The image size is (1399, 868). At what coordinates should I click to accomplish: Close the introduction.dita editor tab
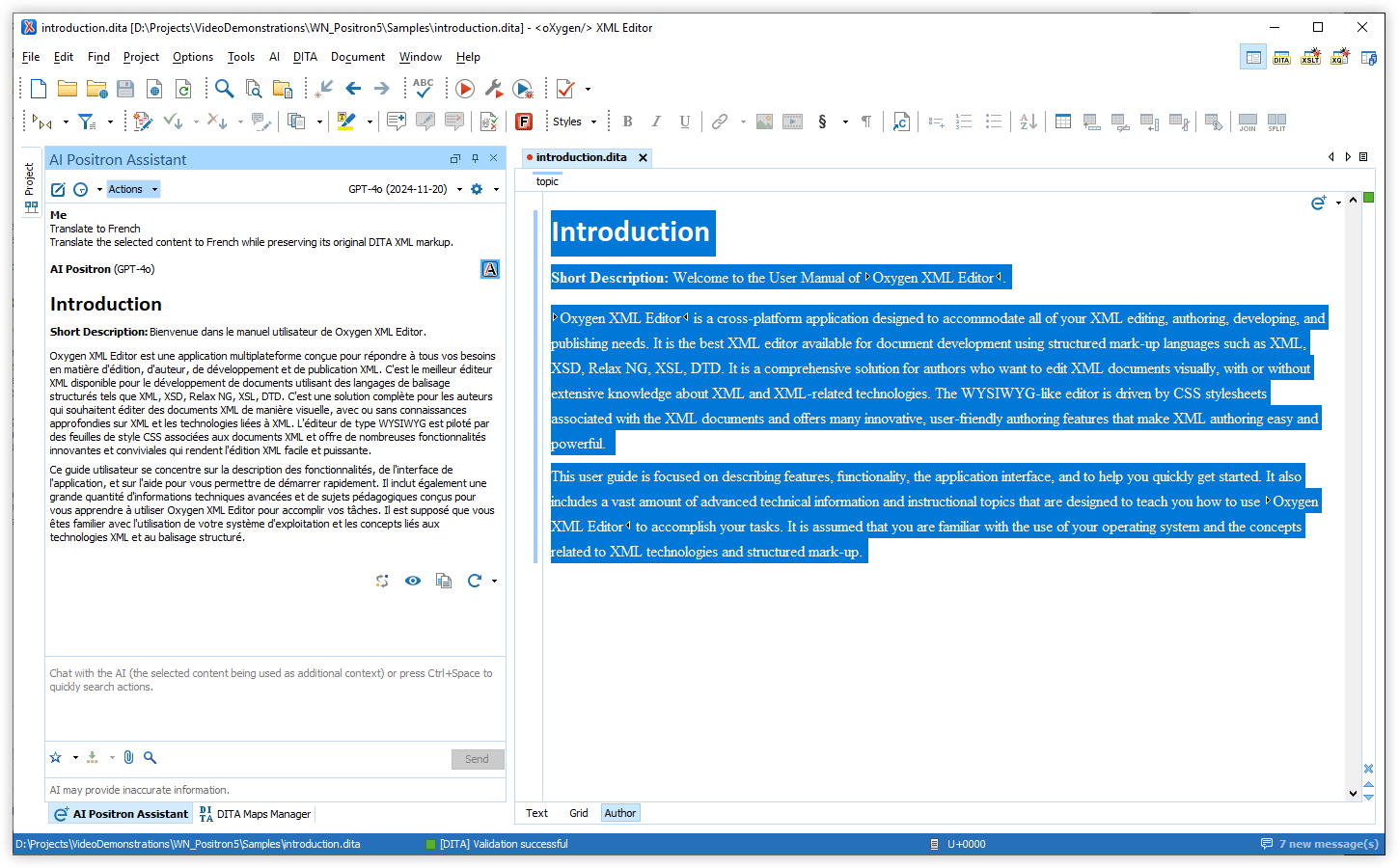(x=644, y=157)
